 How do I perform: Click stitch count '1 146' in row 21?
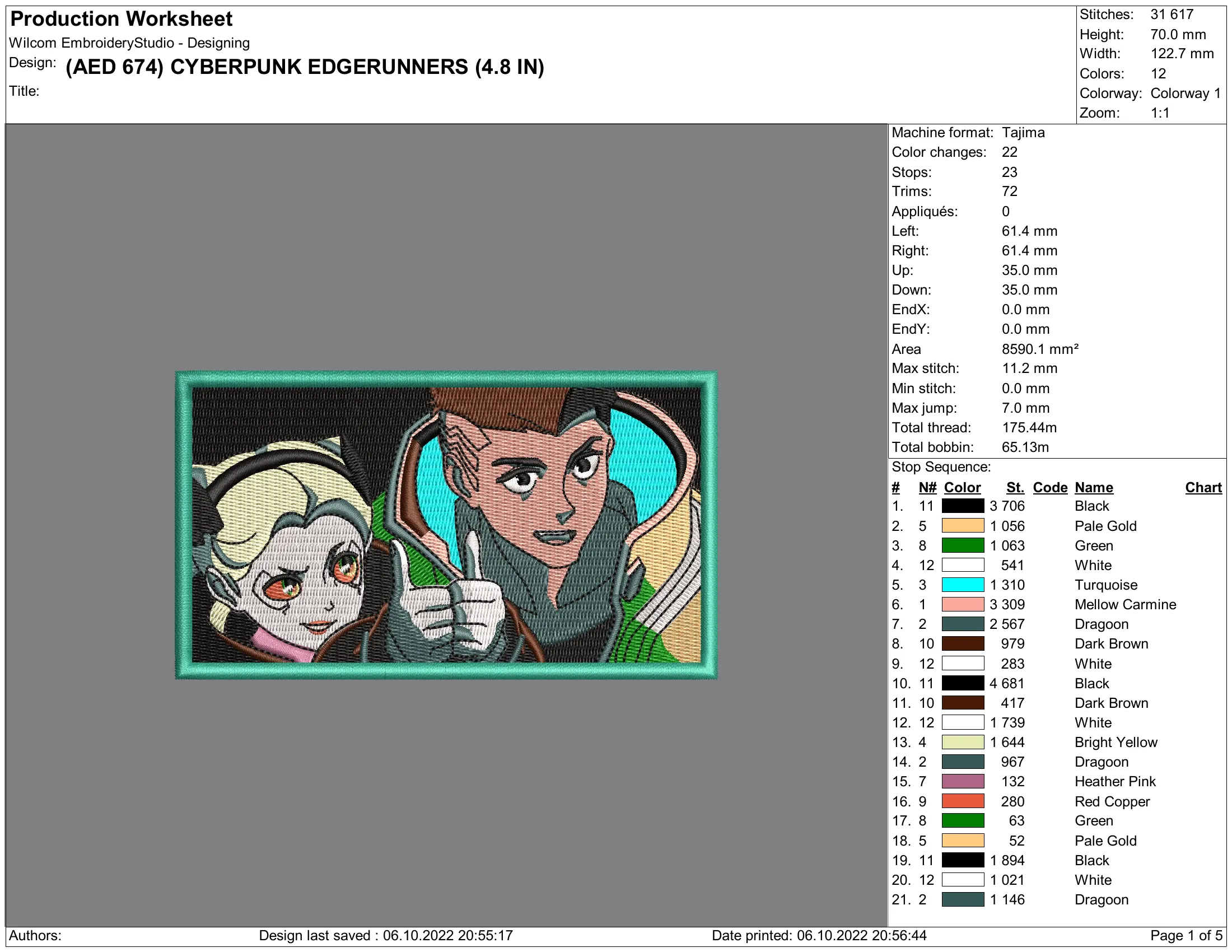pyautogui.click(x=1007, y=899)
